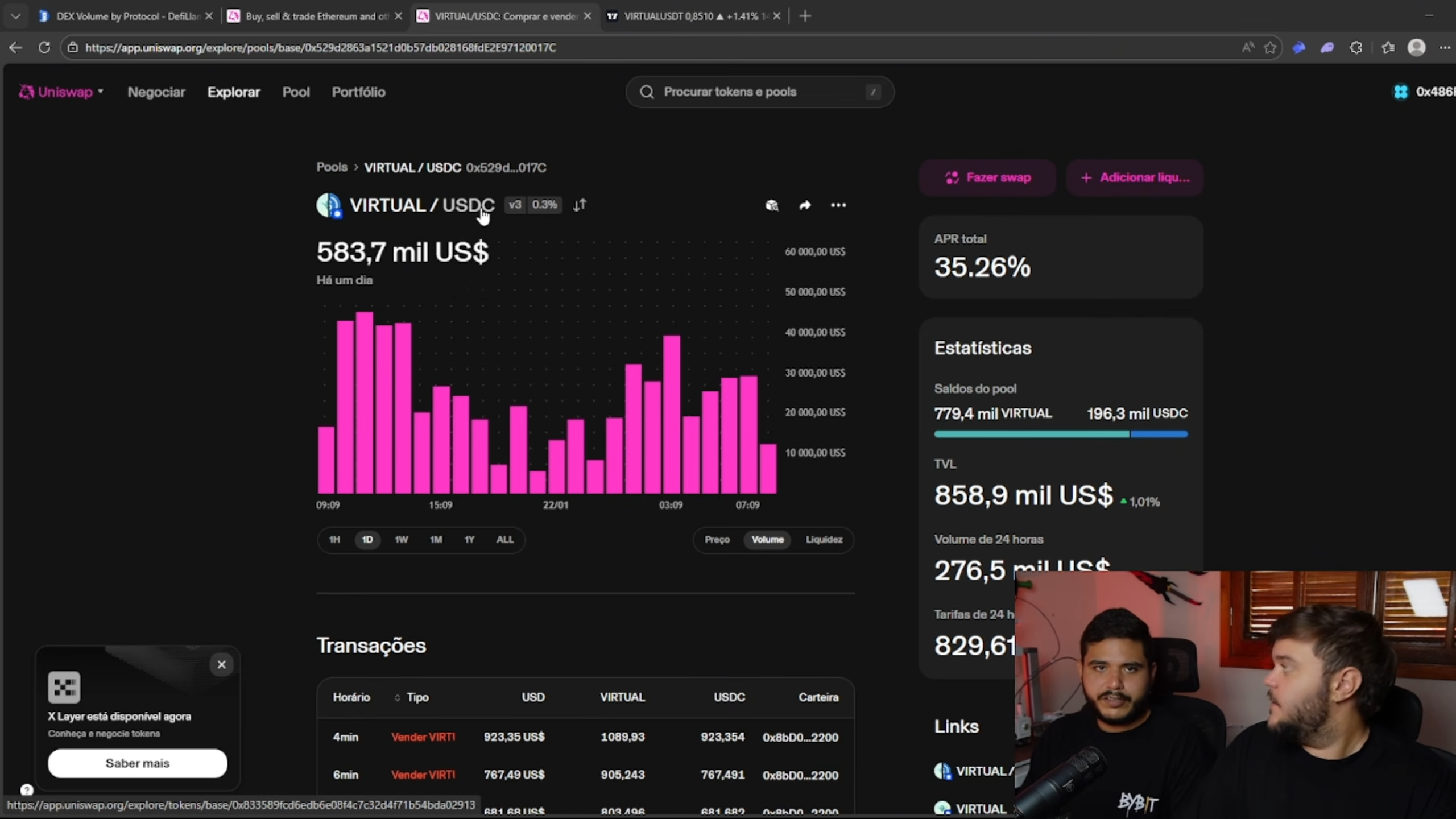This screenshot has width=1456, height=819.
Task: Close the VIRTUALUSDT tab
Action: pos(777,16)
